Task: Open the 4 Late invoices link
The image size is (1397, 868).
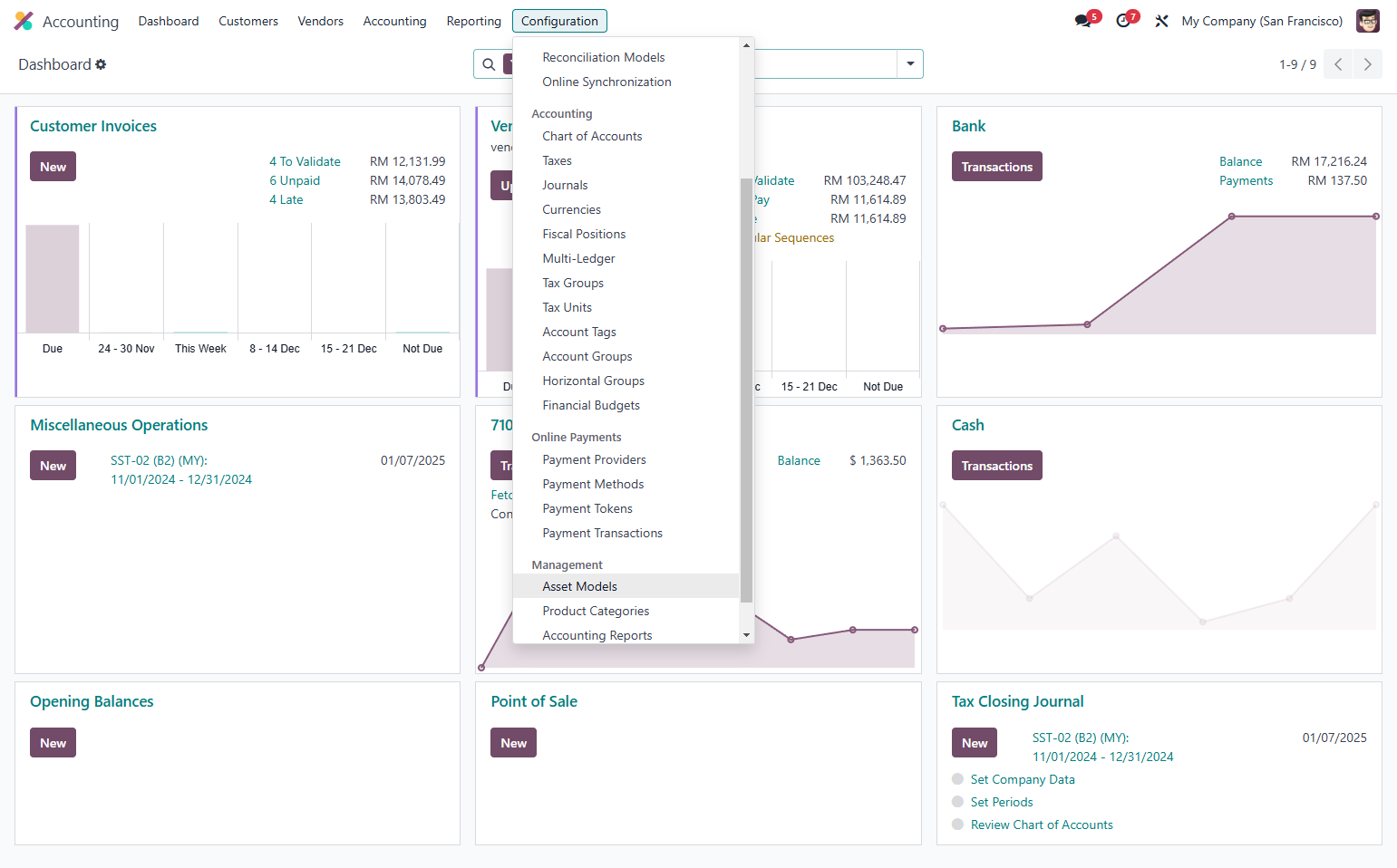Action: [x=286, y=199]
